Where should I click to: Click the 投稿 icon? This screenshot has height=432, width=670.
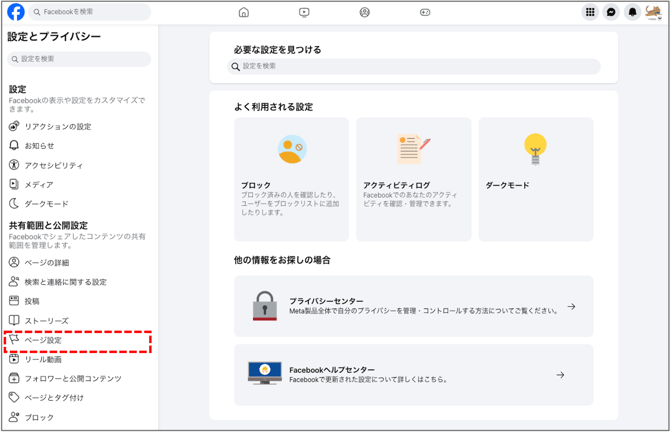point(14,301)
